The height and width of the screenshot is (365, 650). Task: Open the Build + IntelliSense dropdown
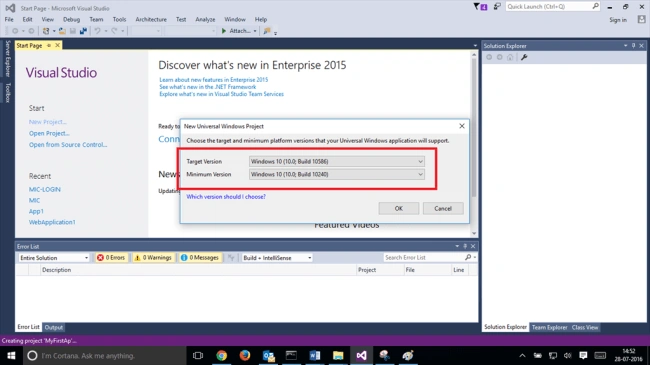click(x=277, y=258)
